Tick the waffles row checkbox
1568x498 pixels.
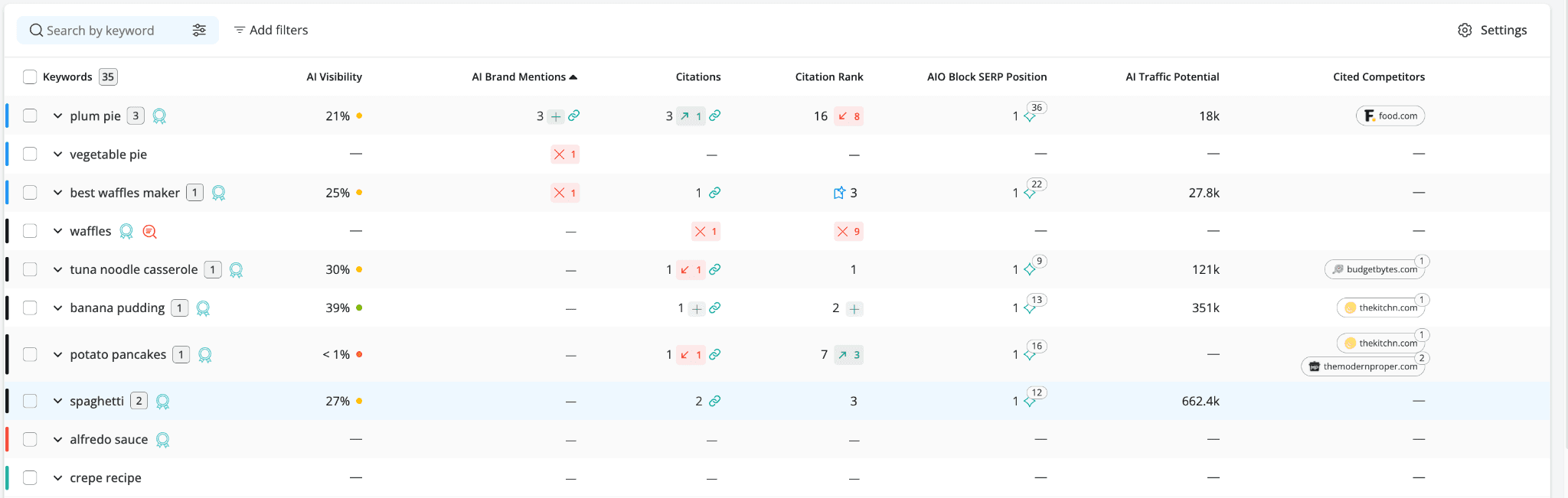(x=30, y=230)
